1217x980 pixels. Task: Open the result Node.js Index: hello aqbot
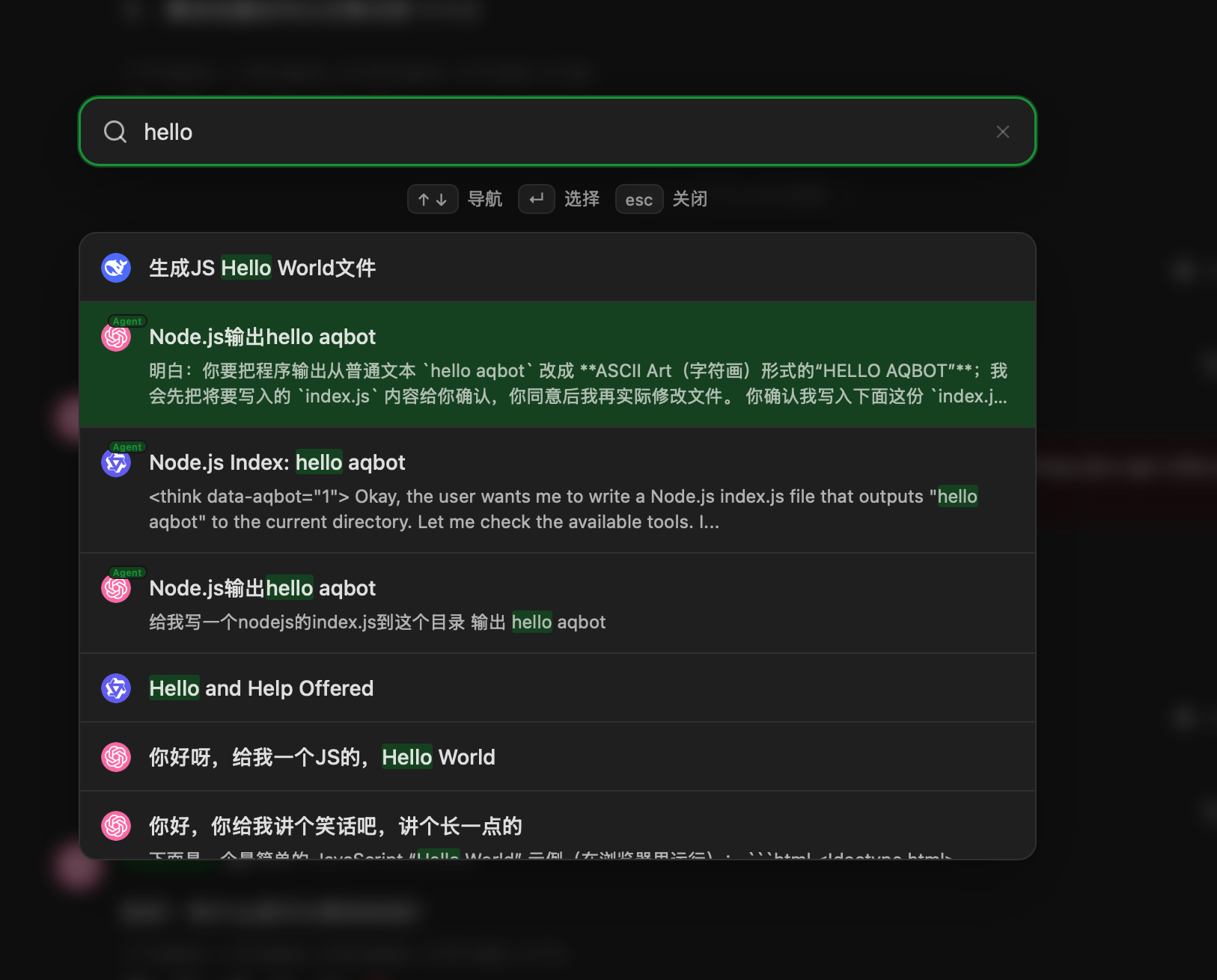[558, 491]
